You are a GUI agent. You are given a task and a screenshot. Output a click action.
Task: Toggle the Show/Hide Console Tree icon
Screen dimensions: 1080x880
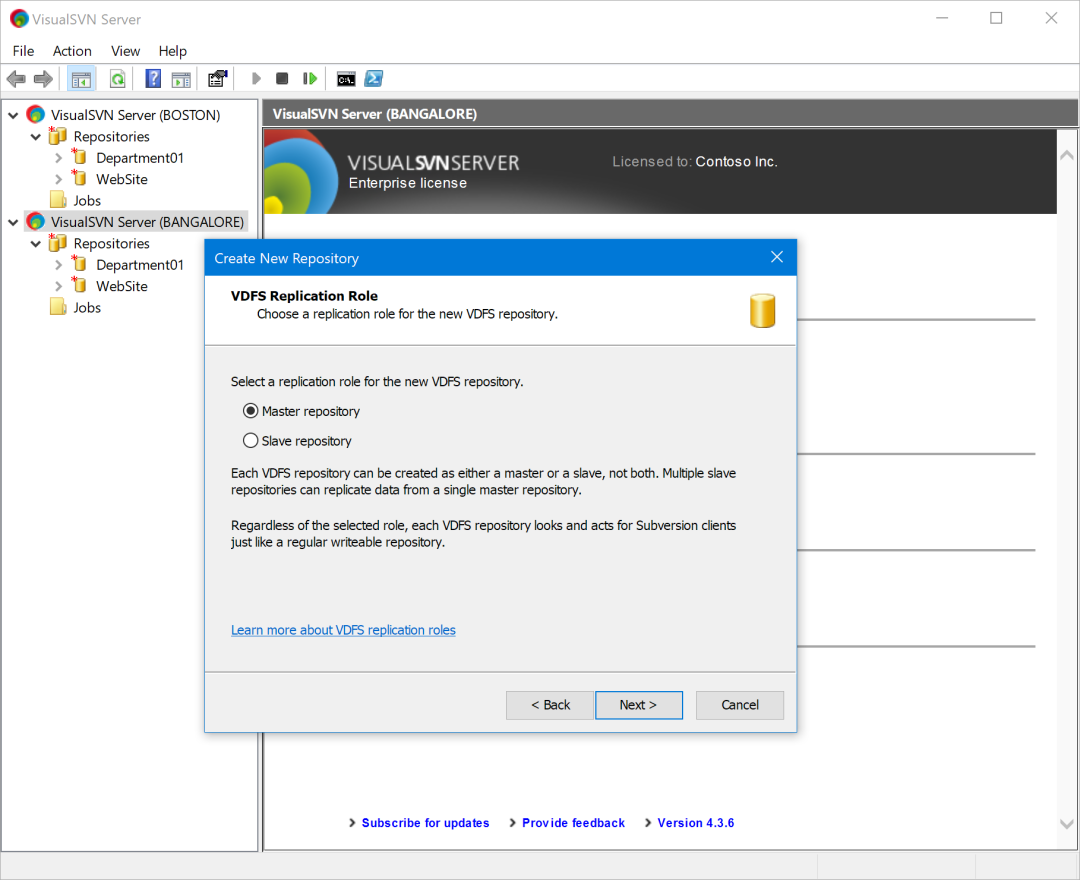[x=81, y=79]
